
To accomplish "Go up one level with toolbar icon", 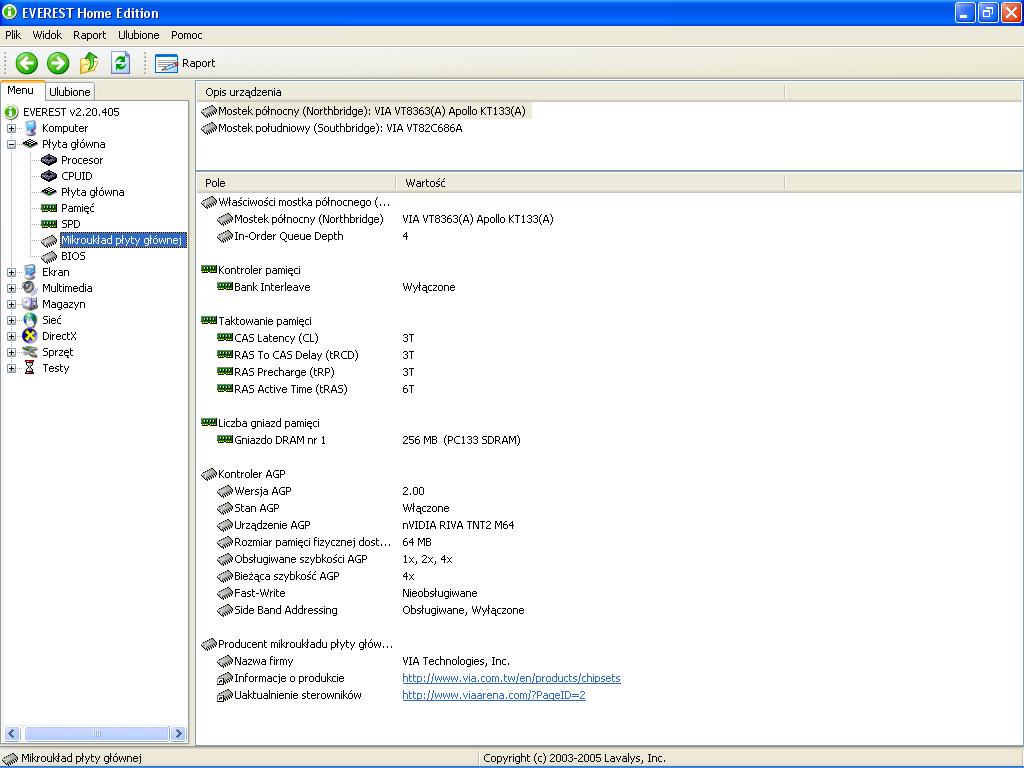I will click(x=89, y=63).
